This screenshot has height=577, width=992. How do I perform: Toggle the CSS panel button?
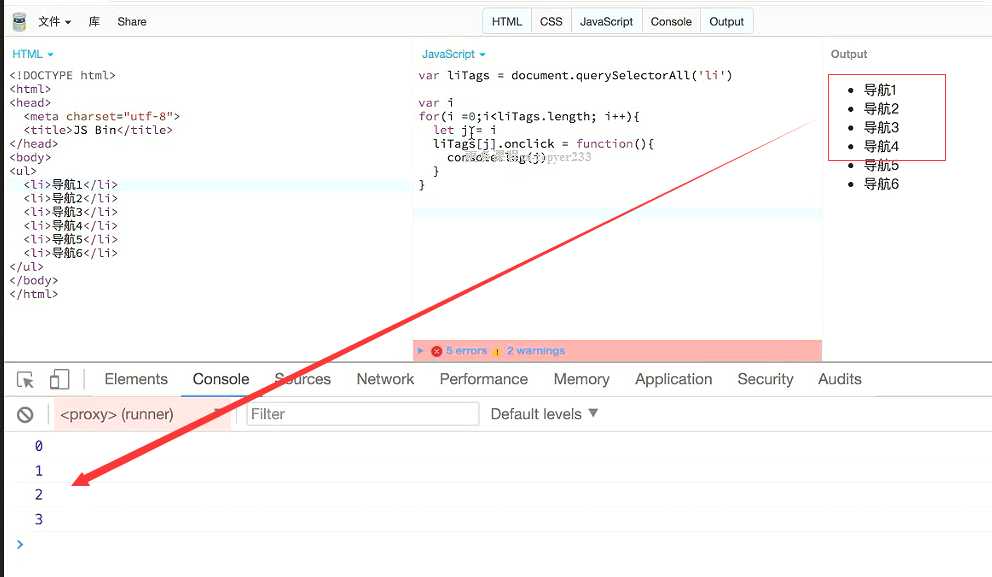551,22
